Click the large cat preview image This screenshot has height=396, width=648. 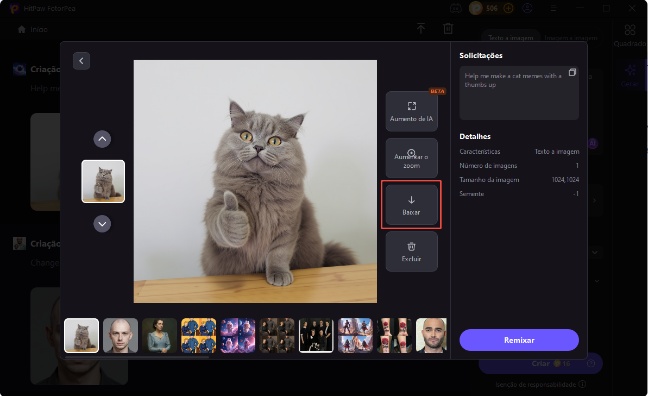coord(255,181)
